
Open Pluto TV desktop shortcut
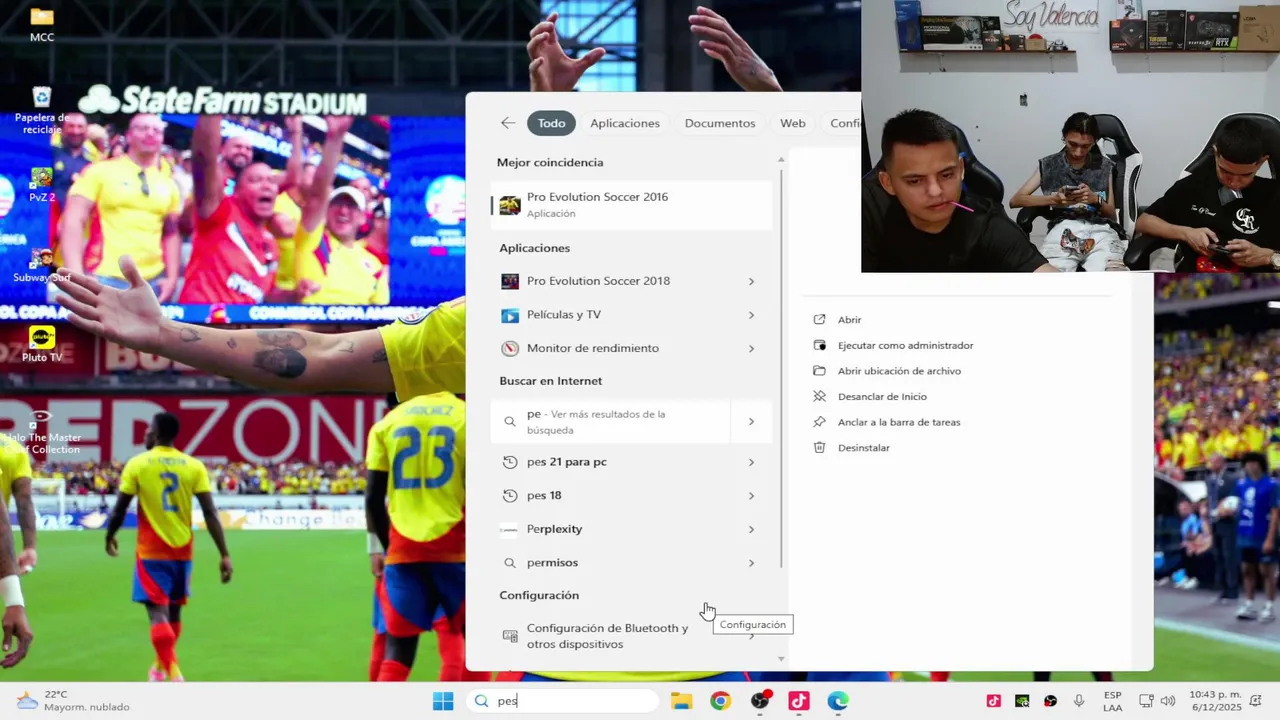tap(42, 344)
